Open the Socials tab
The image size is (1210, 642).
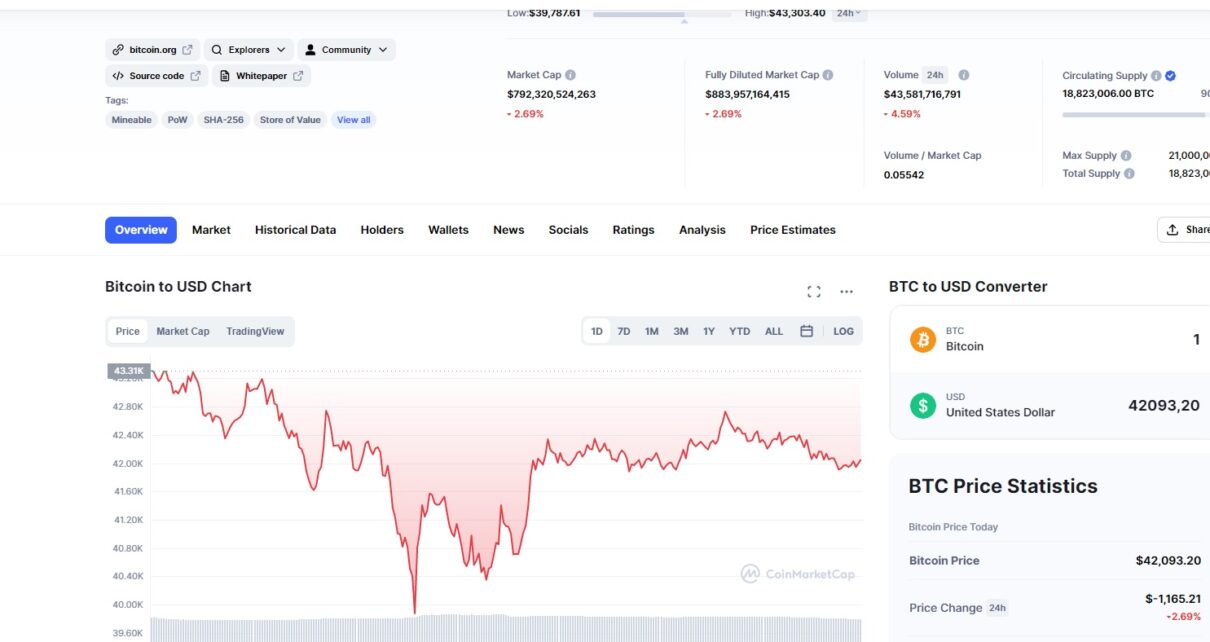(x=568, y=230)
